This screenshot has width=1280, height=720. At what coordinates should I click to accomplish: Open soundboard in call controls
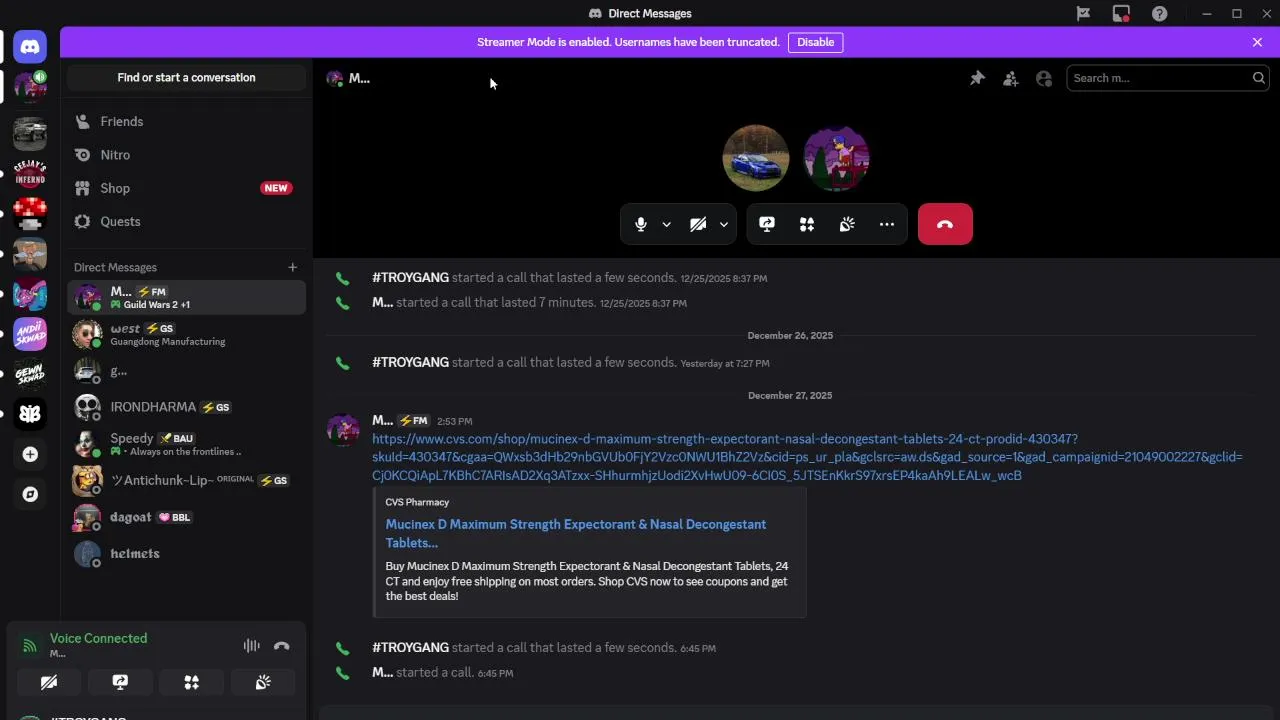pyautogui.click(x=847, y=224)
